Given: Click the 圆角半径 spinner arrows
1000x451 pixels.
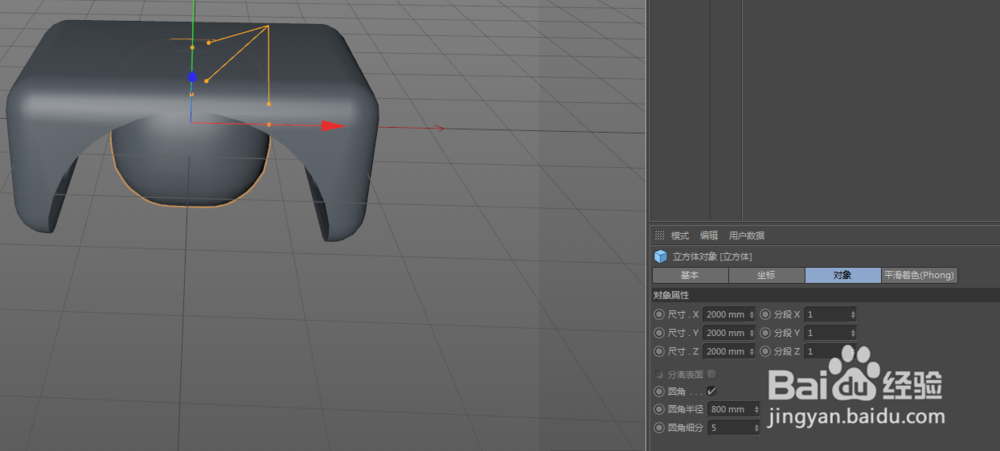Looking at the screenshot, I should pos(757,410).
